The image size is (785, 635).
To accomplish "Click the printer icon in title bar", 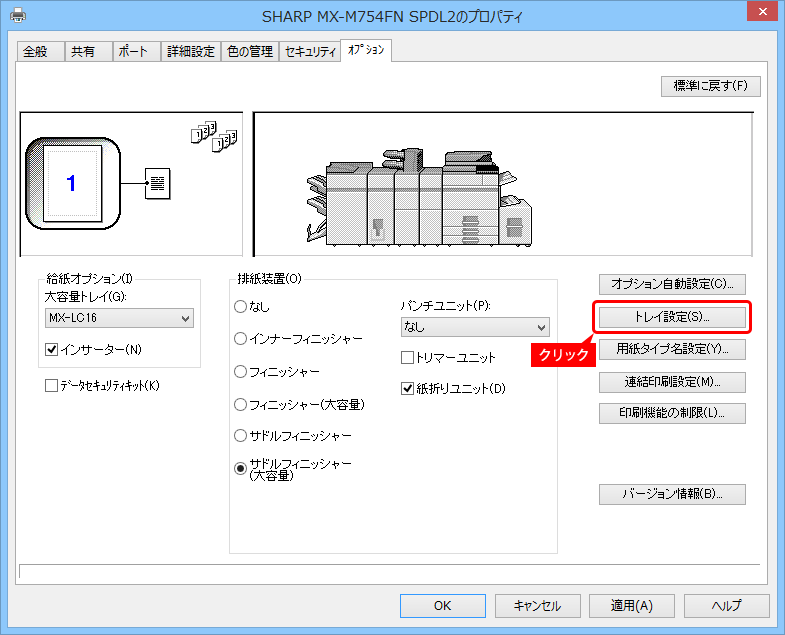I will point(18,16).
